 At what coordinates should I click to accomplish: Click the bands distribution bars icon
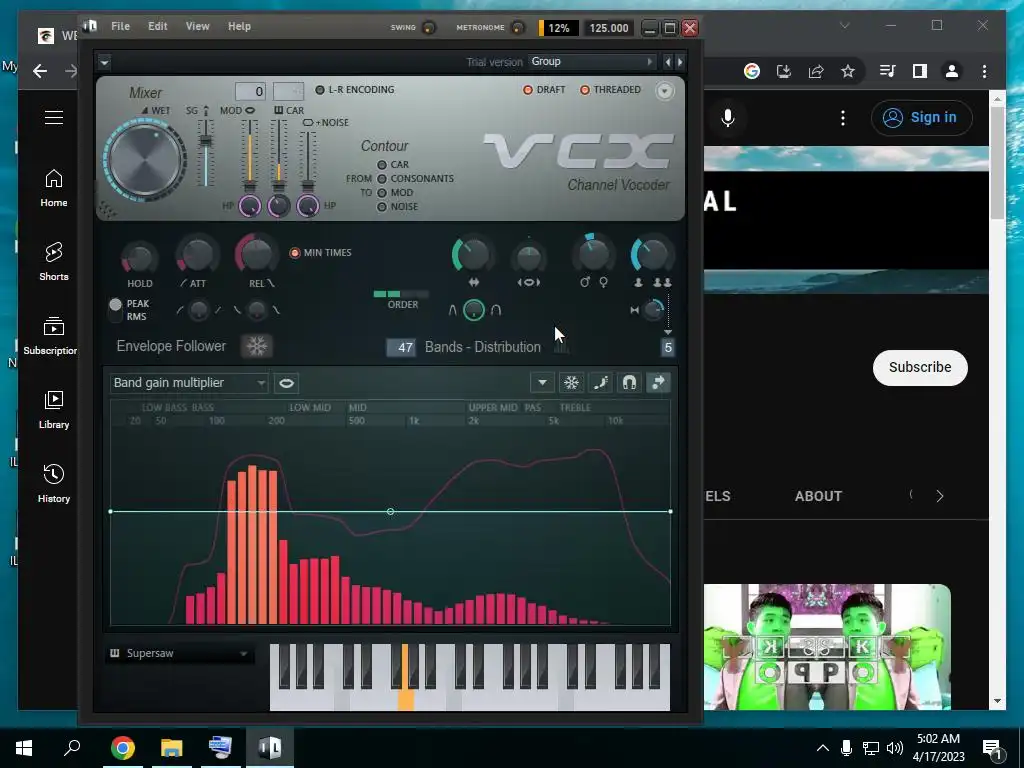(561, 347)
